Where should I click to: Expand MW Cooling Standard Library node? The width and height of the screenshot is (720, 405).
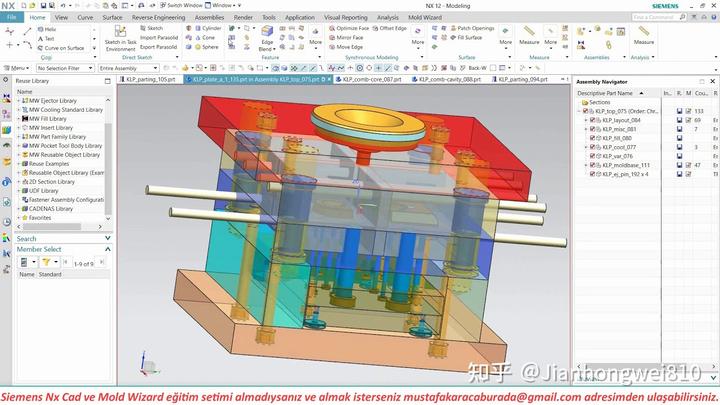pyautogui.click(x=19, y=110)
